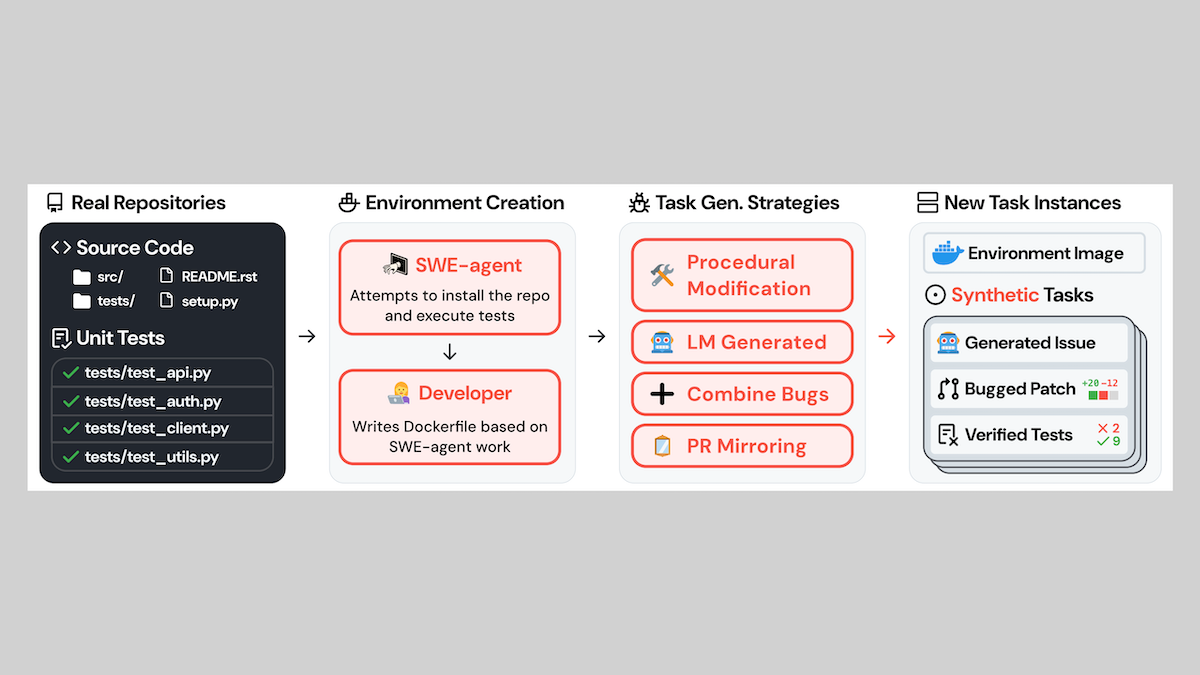Click the checkmark beside tests/test_api.py
This screenshot has width=1200, height=675.
click(70, 373)
